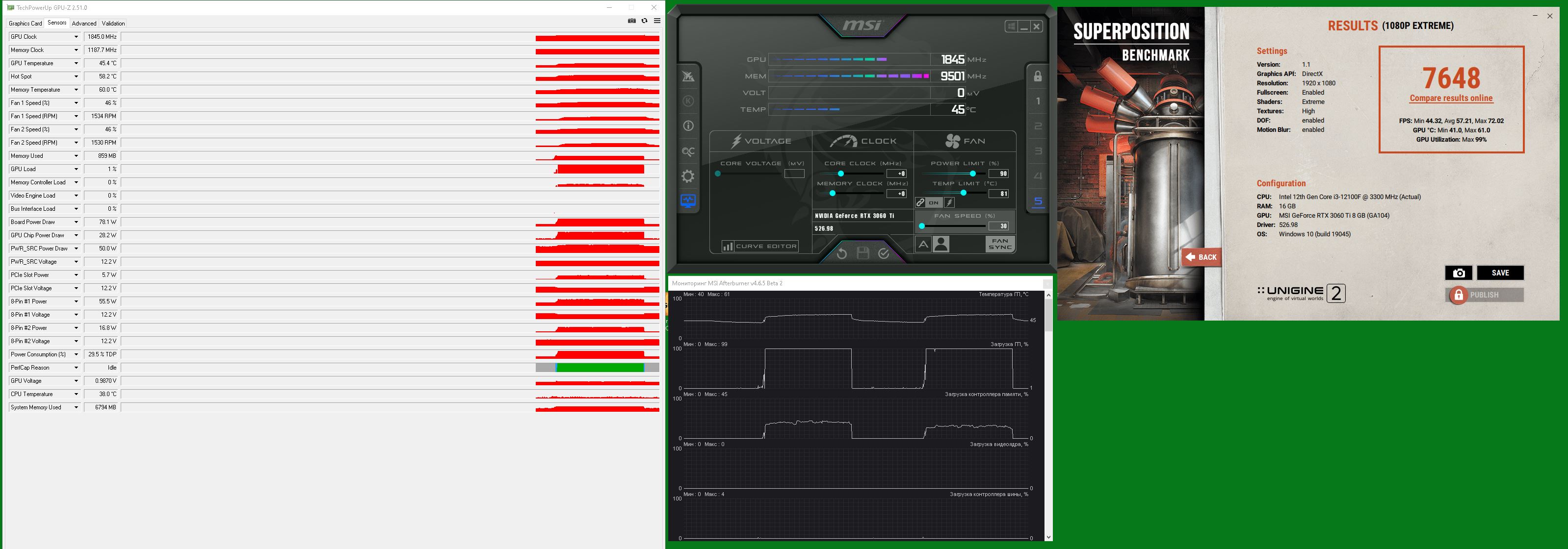Viewport: 1568px width, 549px height.
Task: Toggle the hardware monitor icon in Afterburner
Action: [x=688, y=201]
